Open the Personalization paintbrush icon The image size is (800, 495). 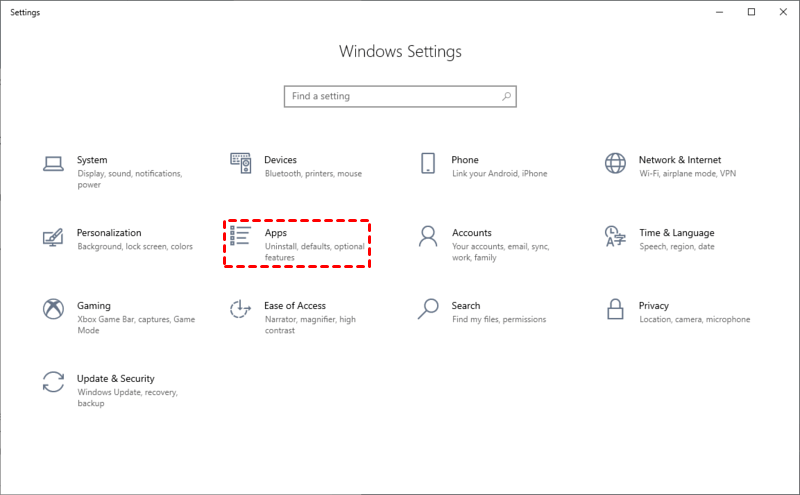(53, 238)
